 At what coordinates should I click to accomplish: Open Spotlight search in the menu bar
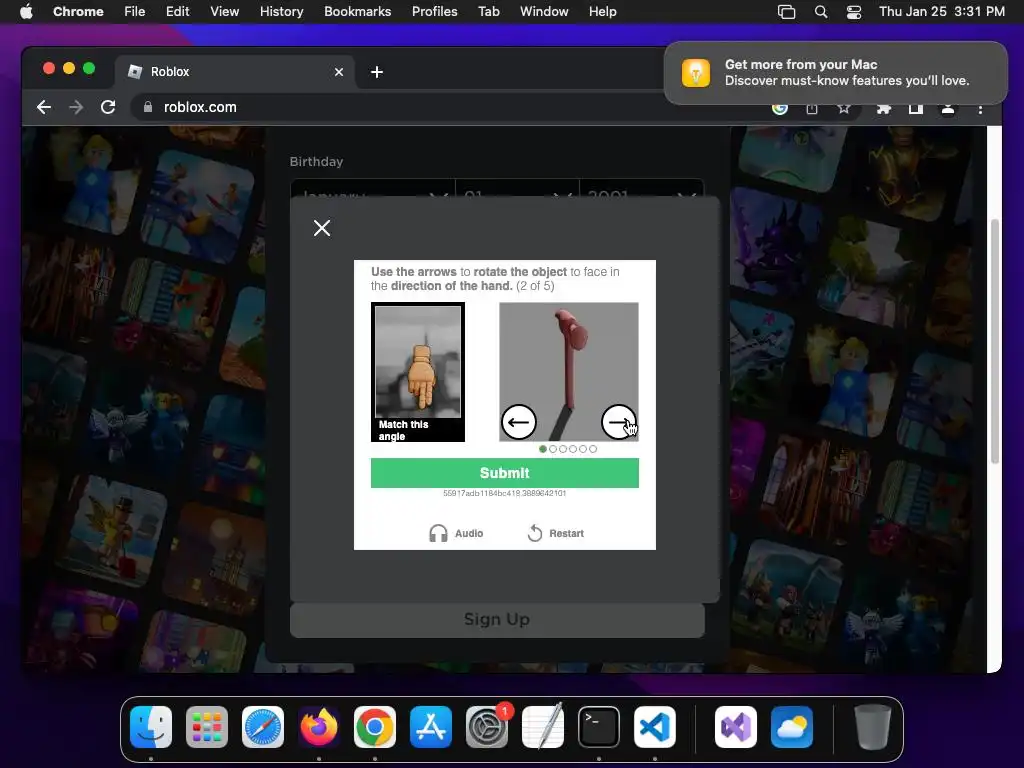821,12
